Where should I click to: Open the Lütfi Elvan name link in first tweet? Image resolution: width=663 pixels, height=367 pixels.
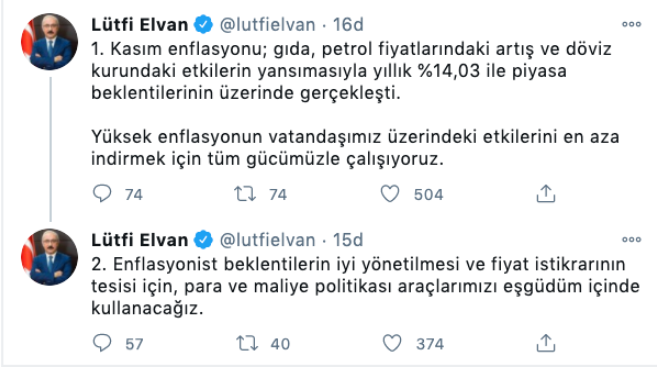140,25
